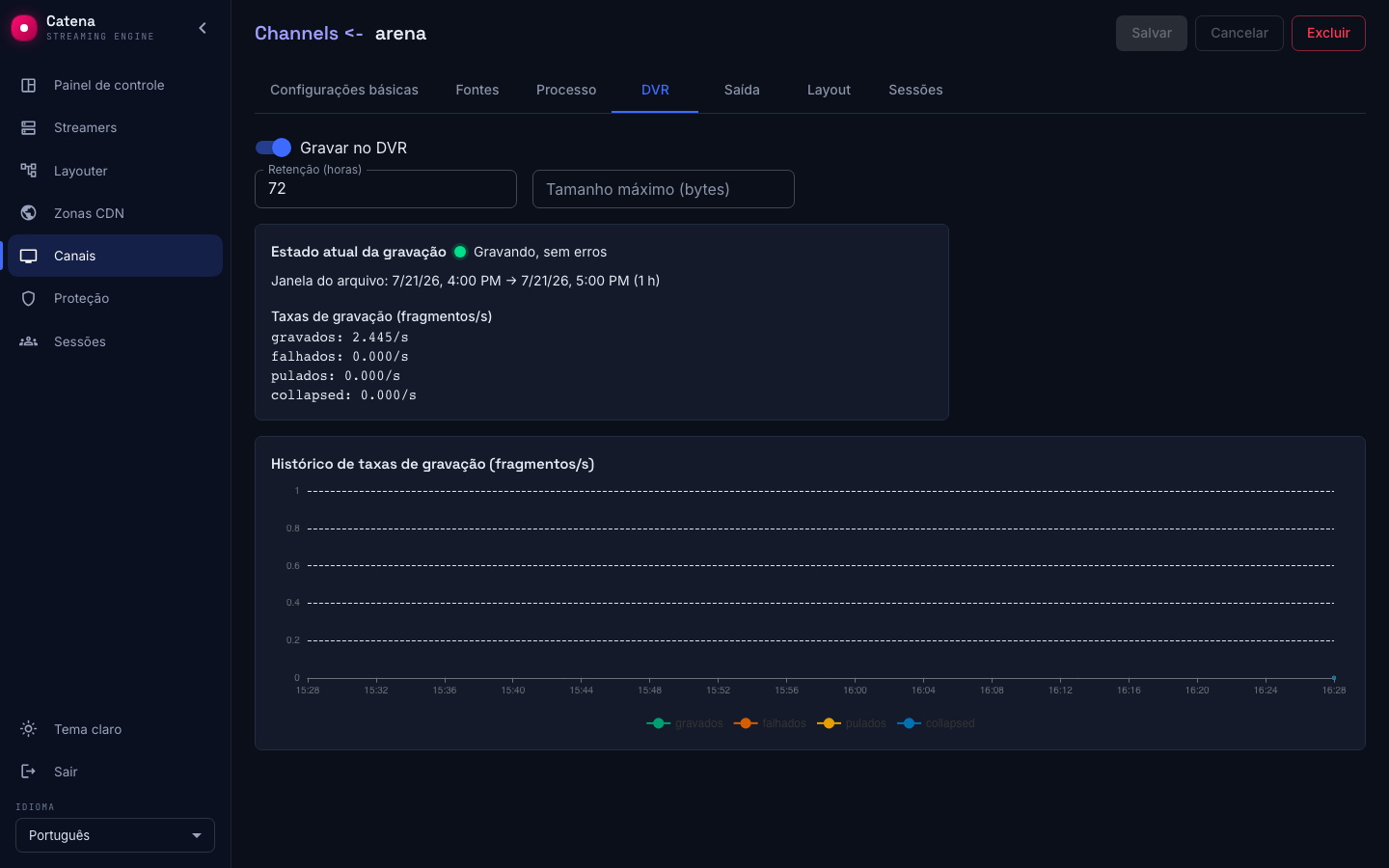Click the Sair logout icon
The width and height of the screenshot is (1389, 868).
pyautogui.click(x=29, y=772)
